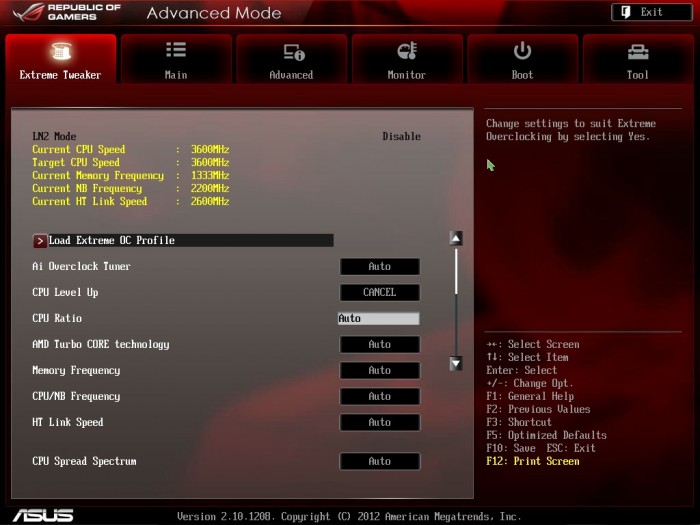Click the Memory Frequency label

tap(76, 371)
